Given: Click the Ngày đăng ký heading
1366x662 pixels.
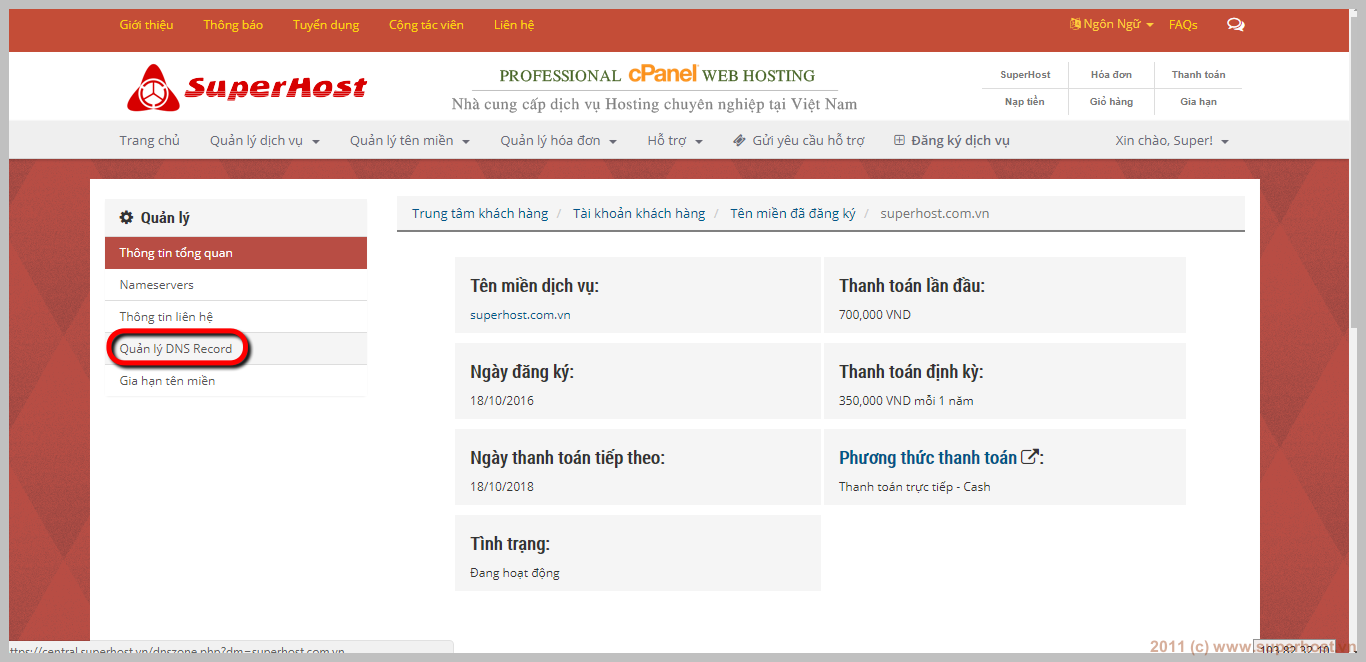Looking at the screenshot, I should (x=522, y=372).
